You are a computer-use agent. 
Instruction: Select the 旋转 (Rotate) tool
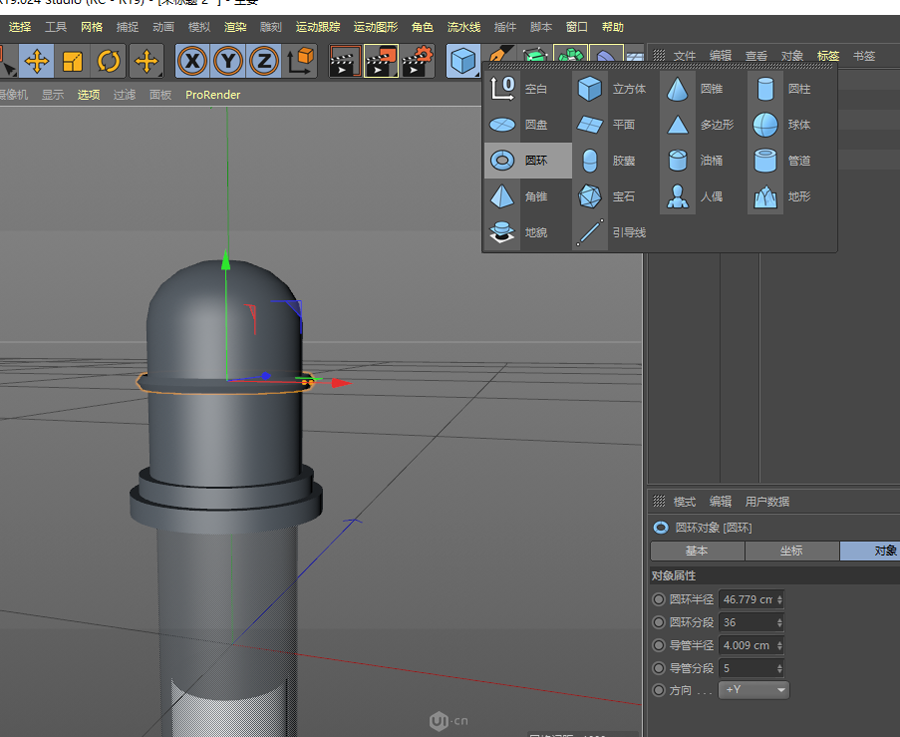coord(110,62)
